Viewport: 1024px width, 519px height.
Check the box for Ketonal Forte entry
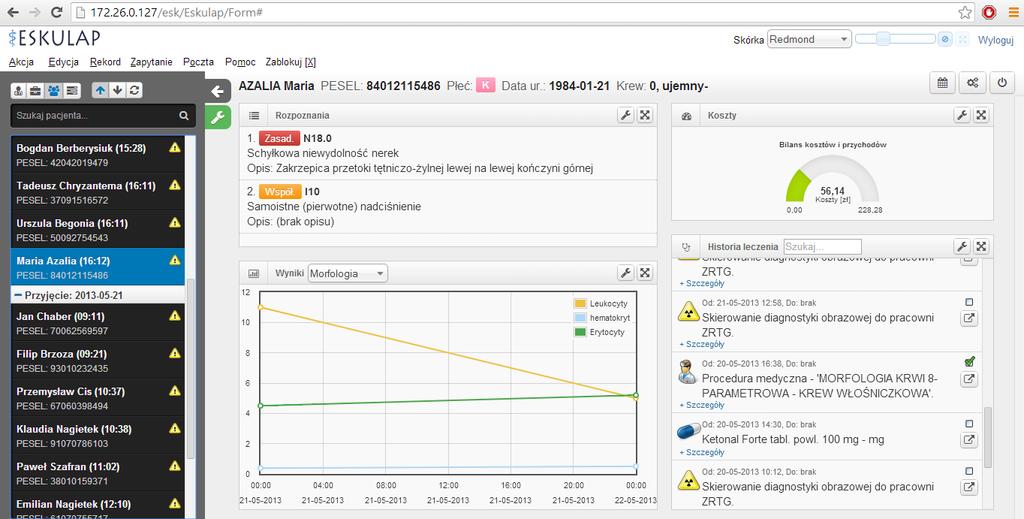(969, 424)
